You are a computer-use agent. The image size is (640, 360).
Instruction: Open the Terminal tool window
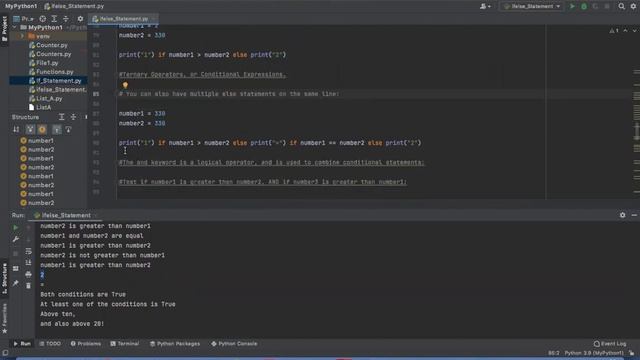pyautogui.click(x=124, y=344)
